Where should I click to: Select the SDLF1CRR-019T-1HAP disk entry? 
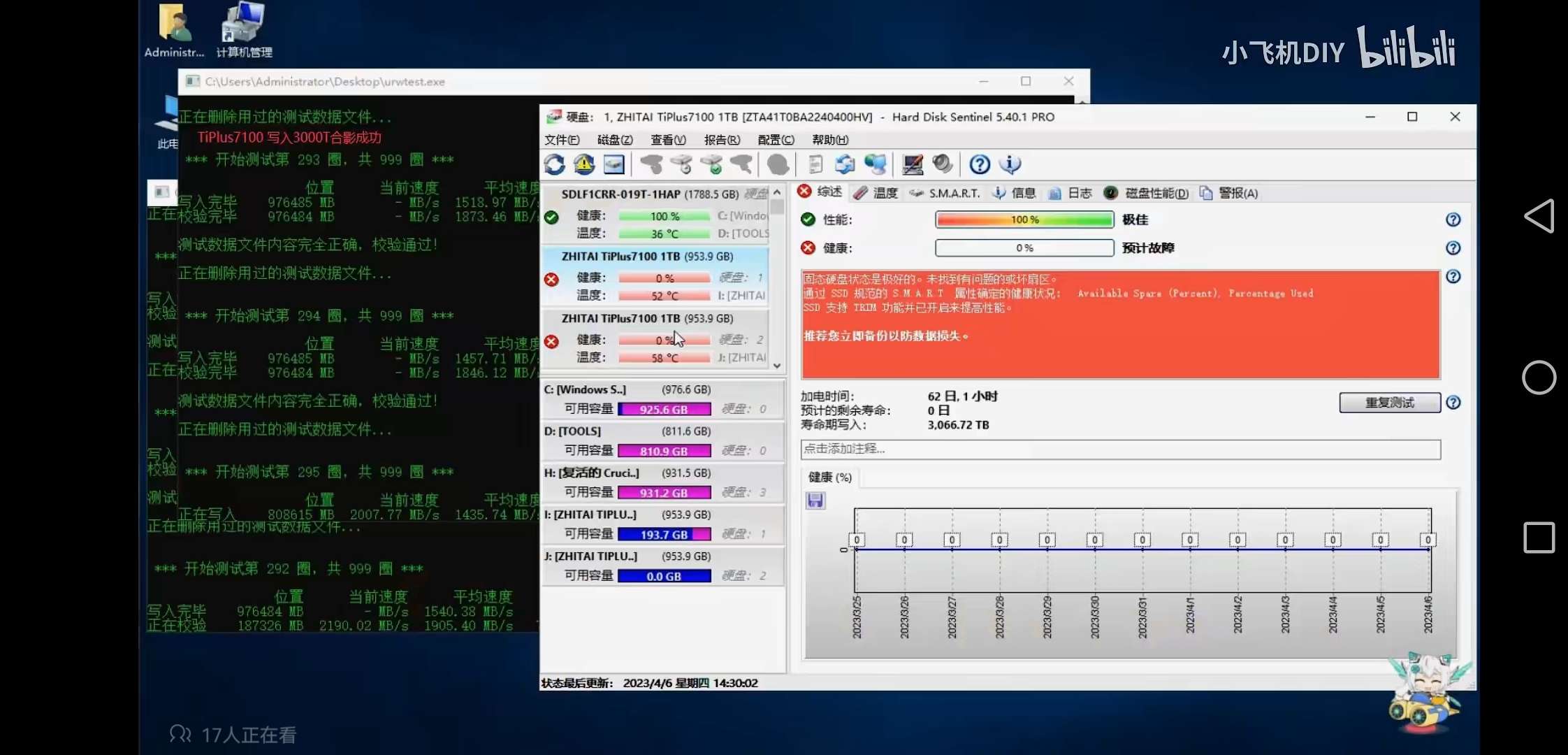[x=655, y=214]
